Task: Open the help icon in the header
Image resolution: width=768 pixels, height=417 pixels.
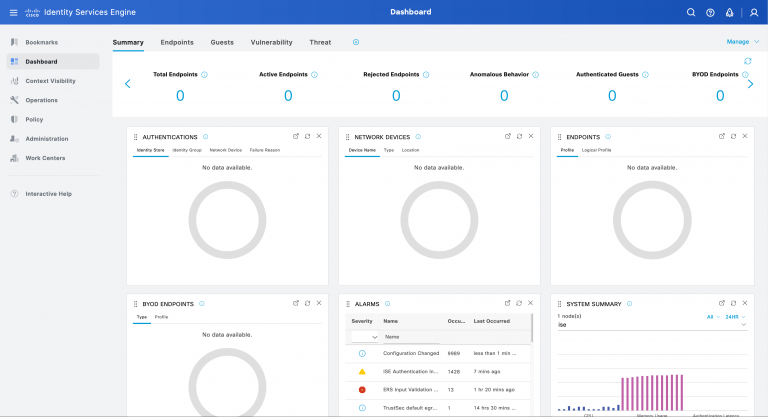Action: [710, 12]
